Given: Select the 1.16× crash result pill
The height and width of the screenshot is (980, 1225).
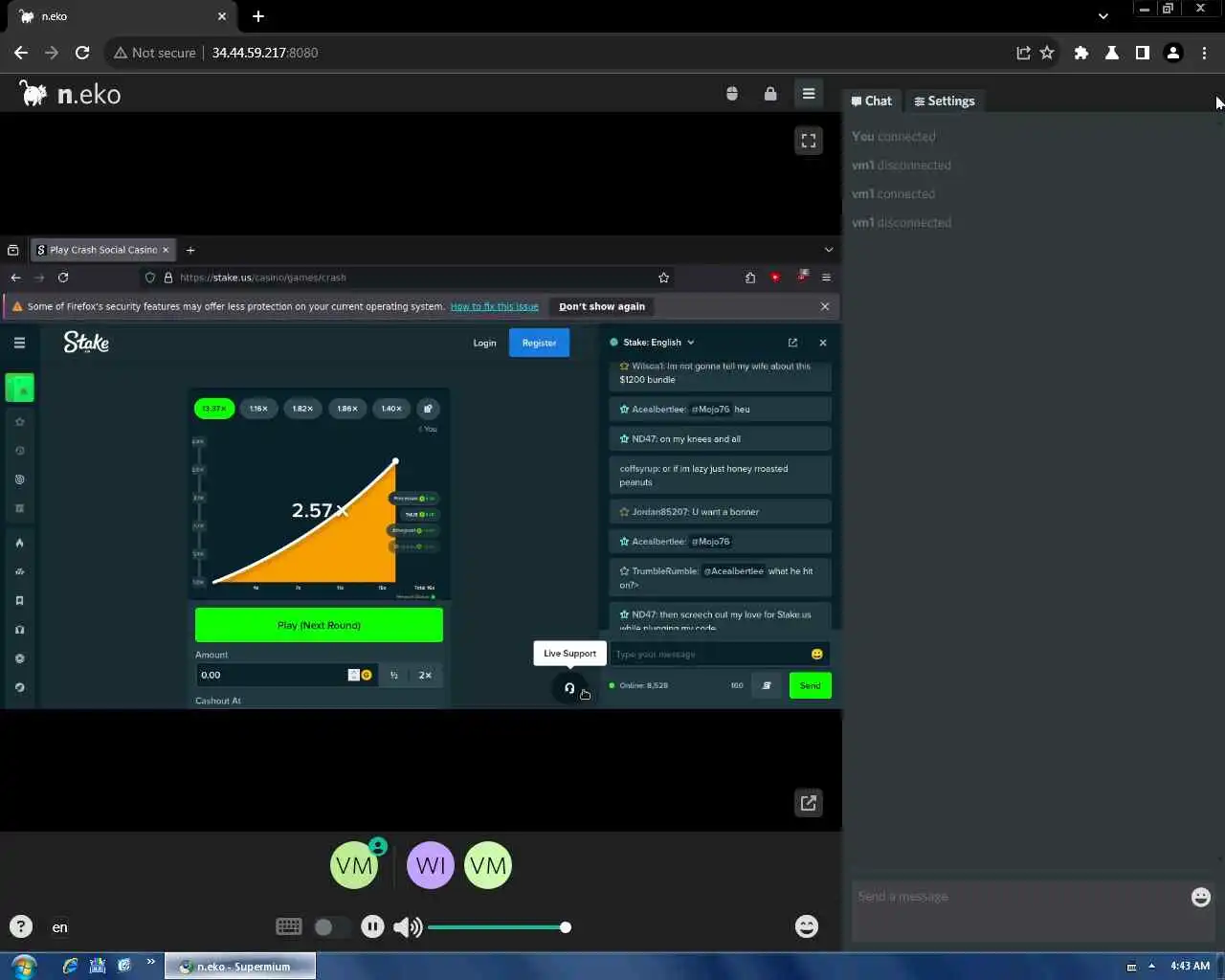Looking at the screenshot, I should (258, 409).
